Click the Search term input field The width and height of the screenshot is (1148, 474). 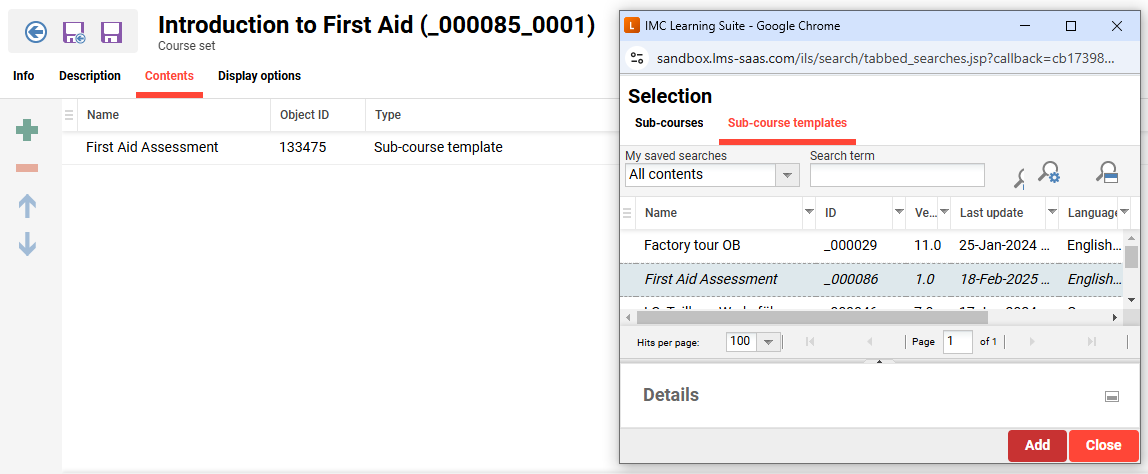897,175
